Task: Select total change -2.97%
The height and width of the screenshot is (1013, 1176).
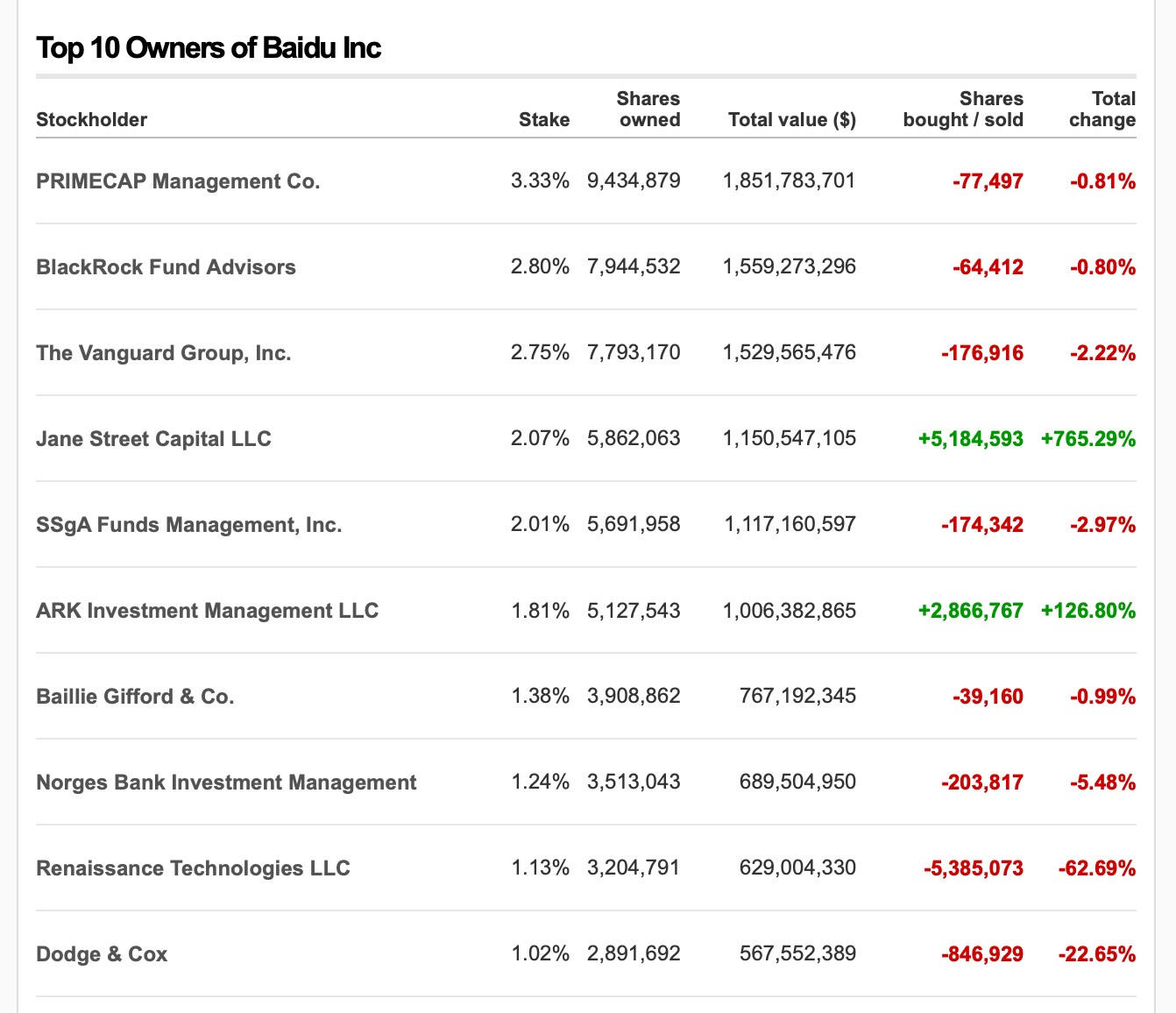Action: pos(1102,525)
